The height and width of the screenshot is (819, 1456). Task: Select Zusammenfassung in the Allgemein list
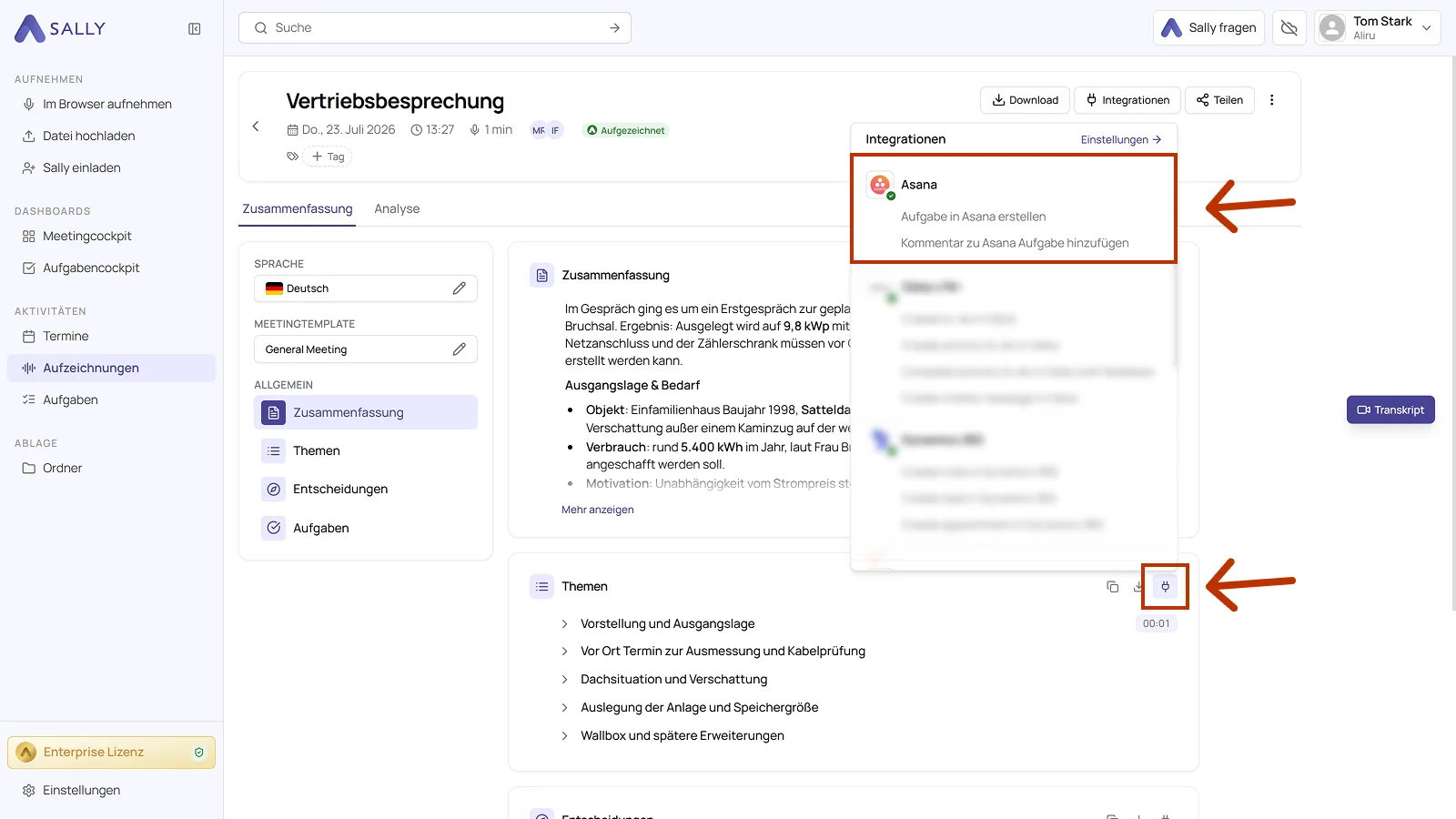point(366,413)
